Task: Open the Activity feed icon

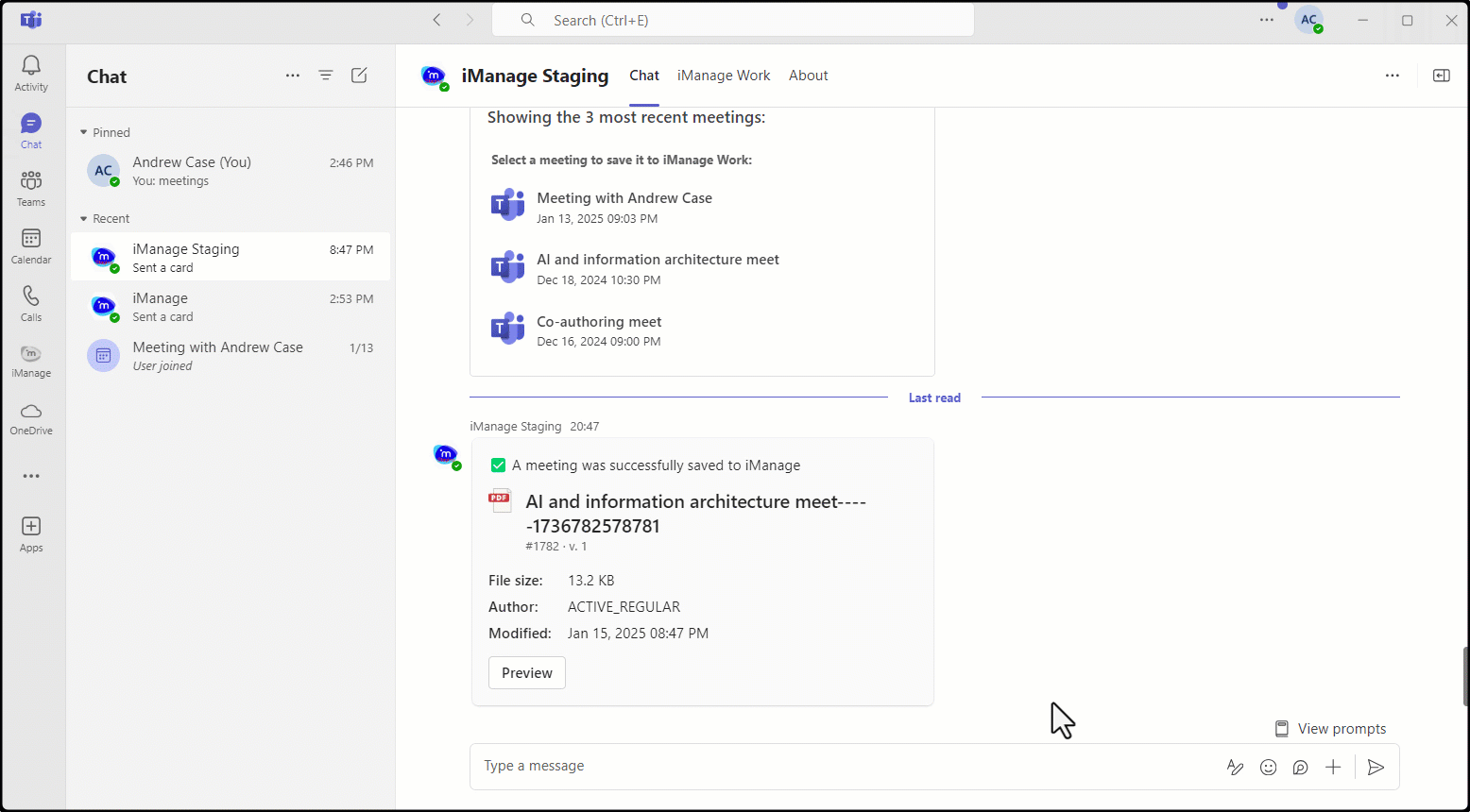Action: click(x=30, y=66)
